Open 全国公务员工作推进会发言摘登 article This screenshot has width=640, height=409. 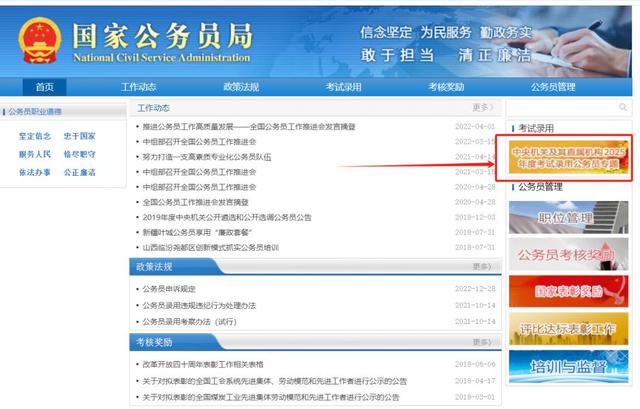196,202
